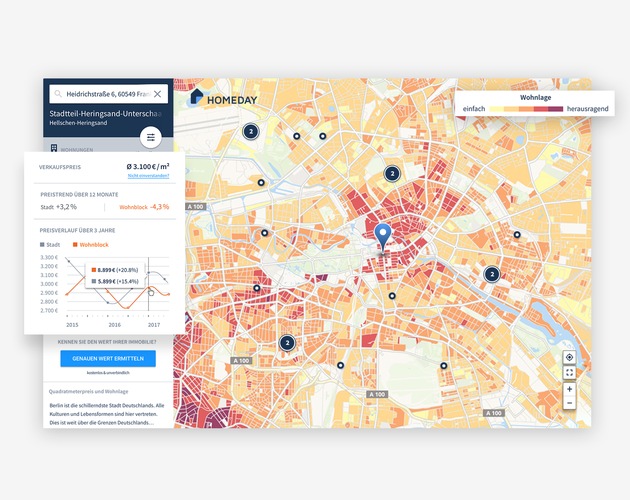Click tooltip value '8.899 € (+20.8%)'
The height and width of the screenshot is (500, 630).
coord(118,270)
